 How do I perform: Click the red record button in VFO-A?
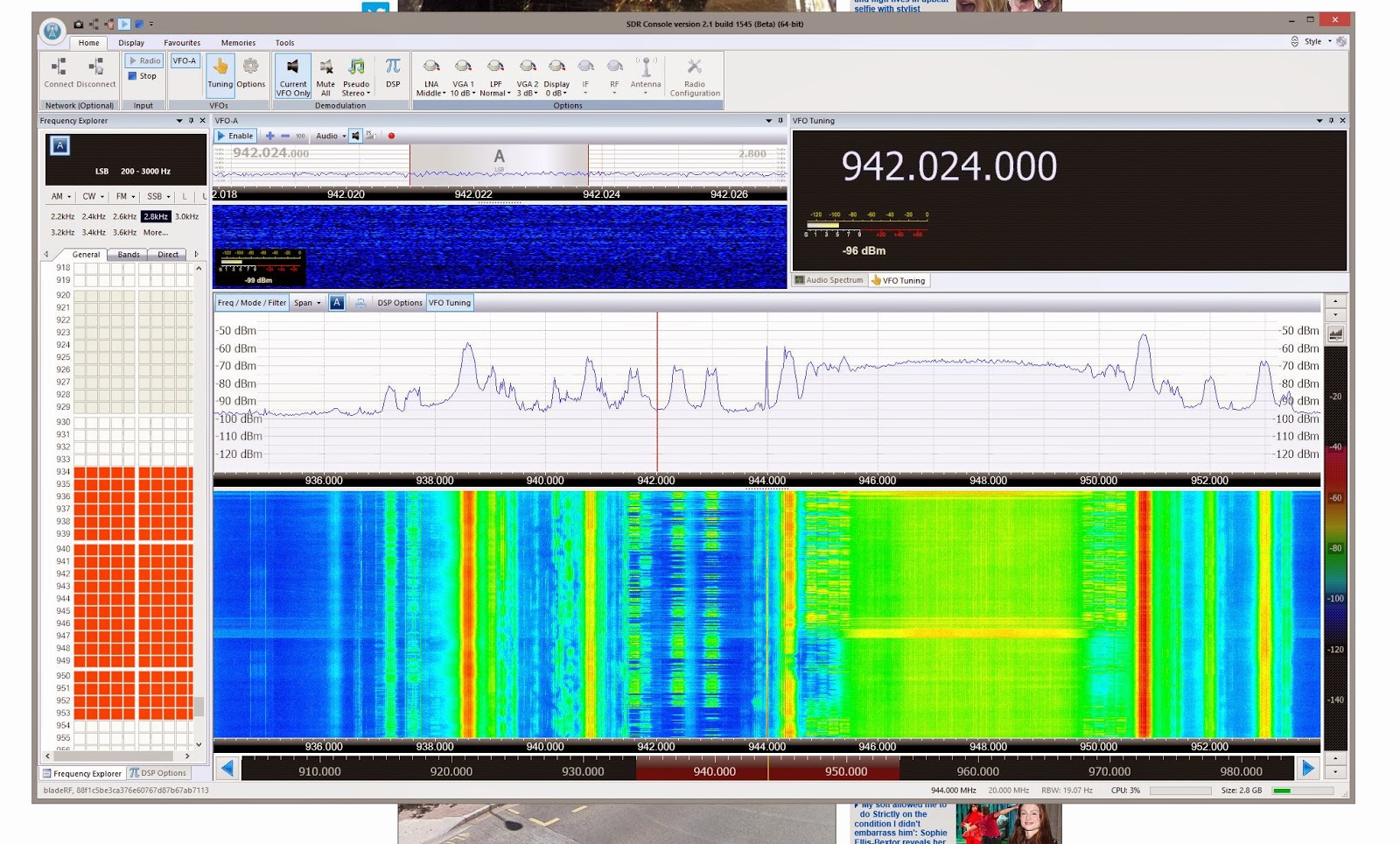391,136
